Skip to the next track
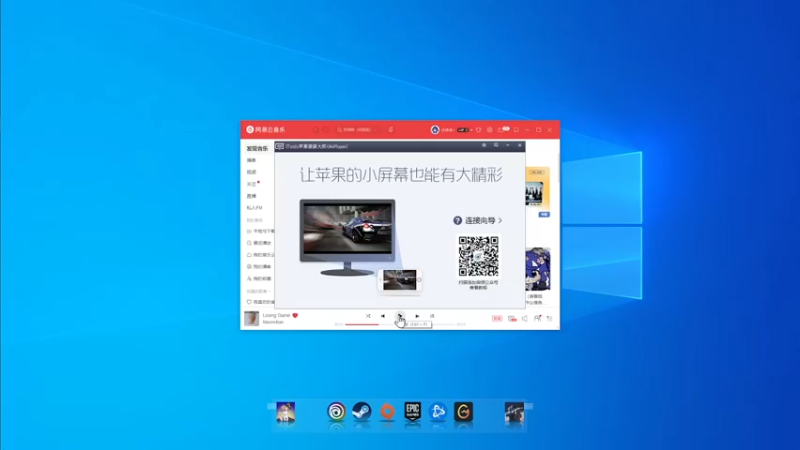 pos(417,316)
